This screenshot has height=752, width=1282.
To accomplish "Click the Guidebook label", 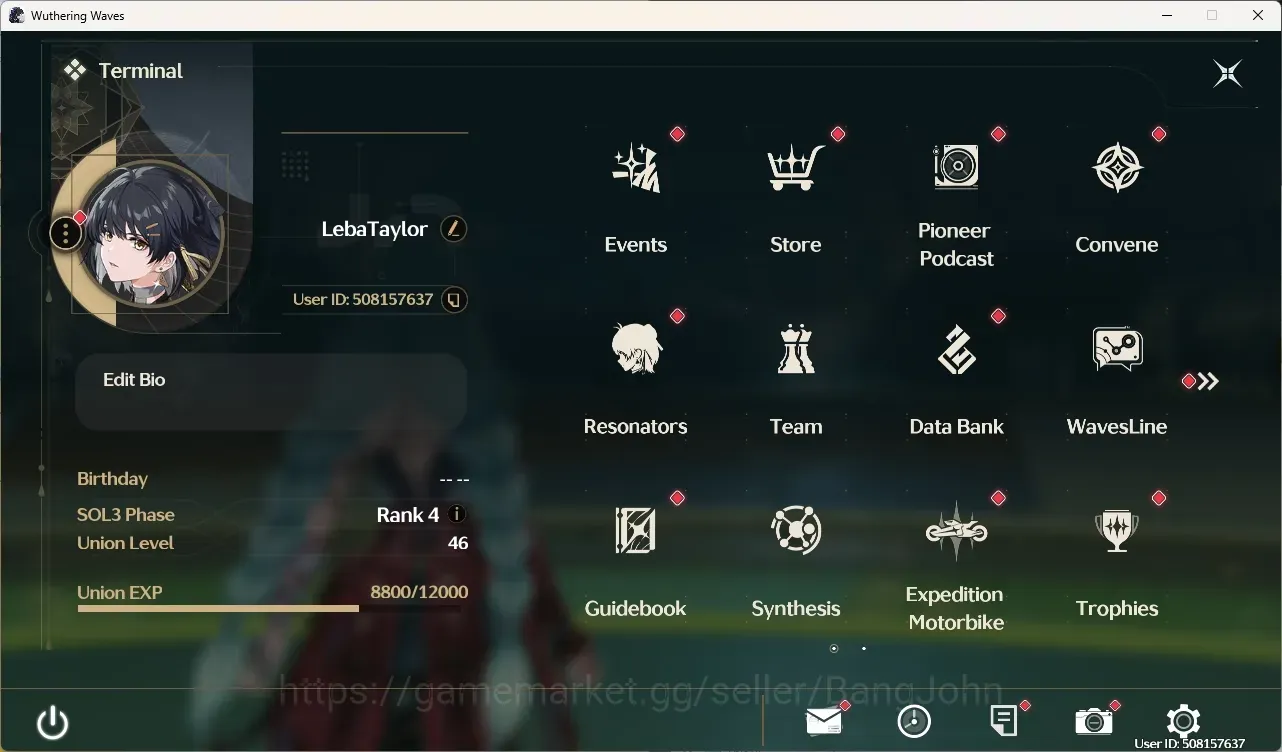I will (636, 608).
